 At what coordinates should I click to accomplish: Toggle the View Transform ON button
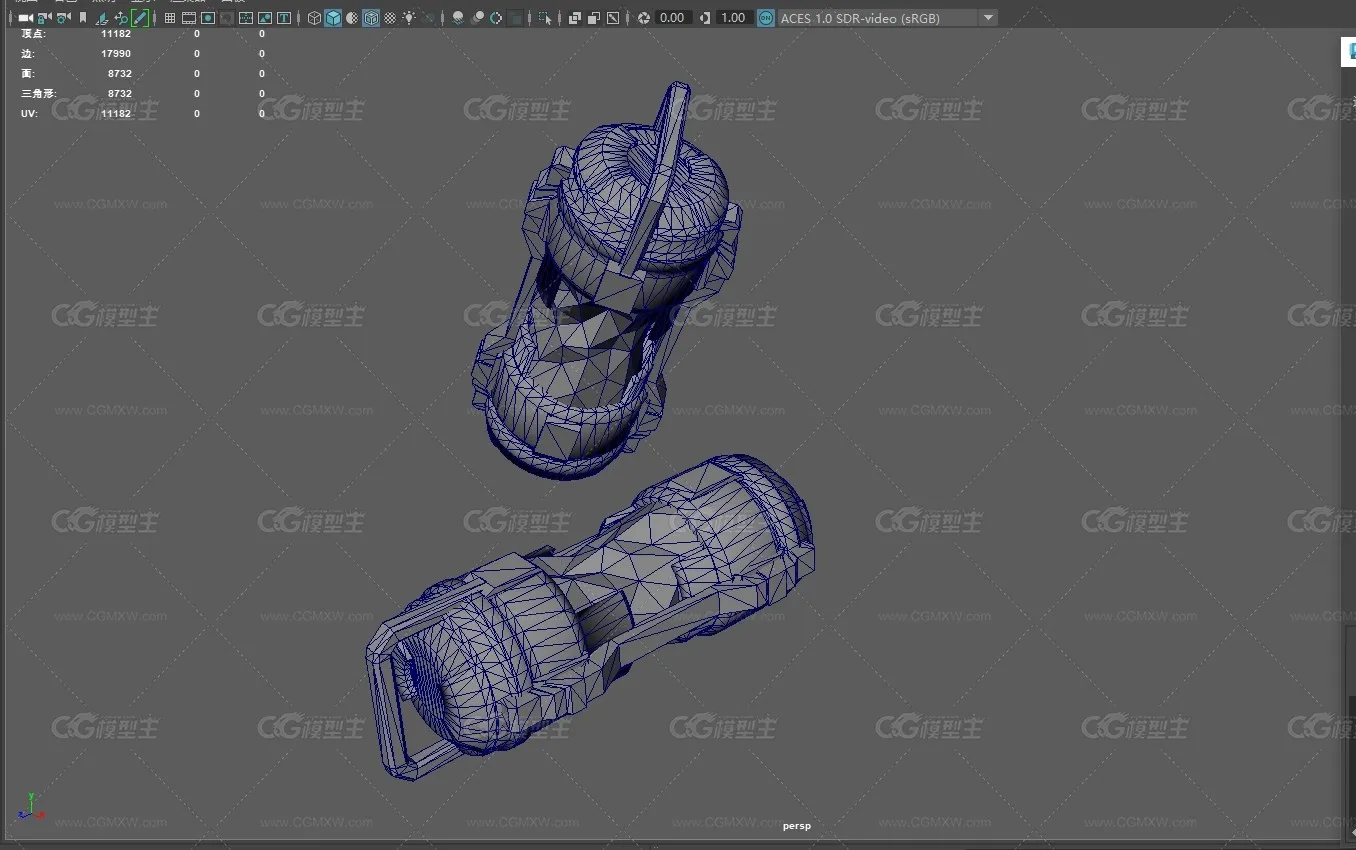click(x=765, y=18)
